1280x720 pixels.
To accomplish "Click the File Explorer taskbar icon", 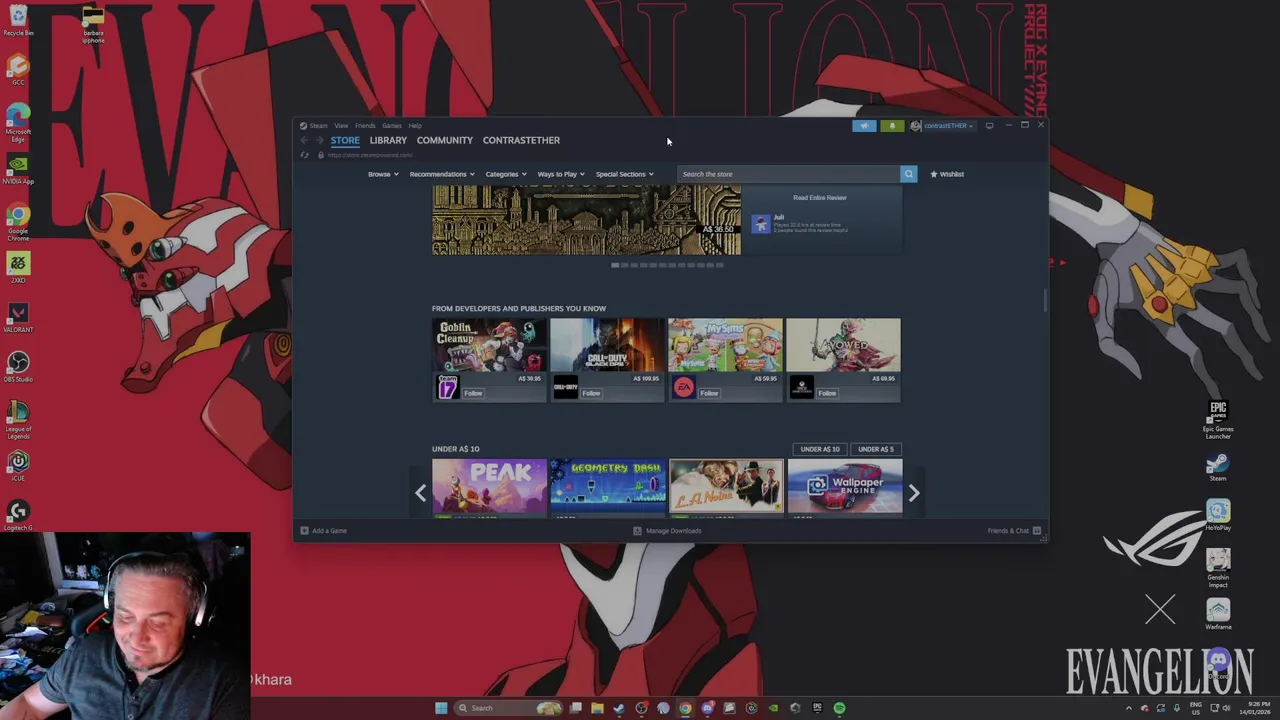I will tap(597, 708).
